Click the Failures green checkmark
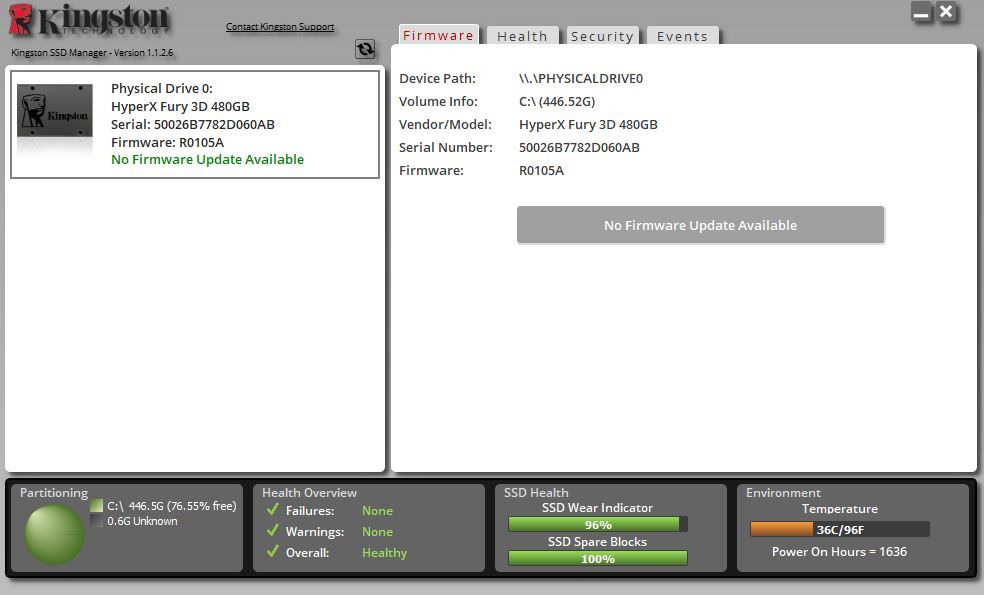This screenshot has width=984, height=595. click(x=272, y=510)
